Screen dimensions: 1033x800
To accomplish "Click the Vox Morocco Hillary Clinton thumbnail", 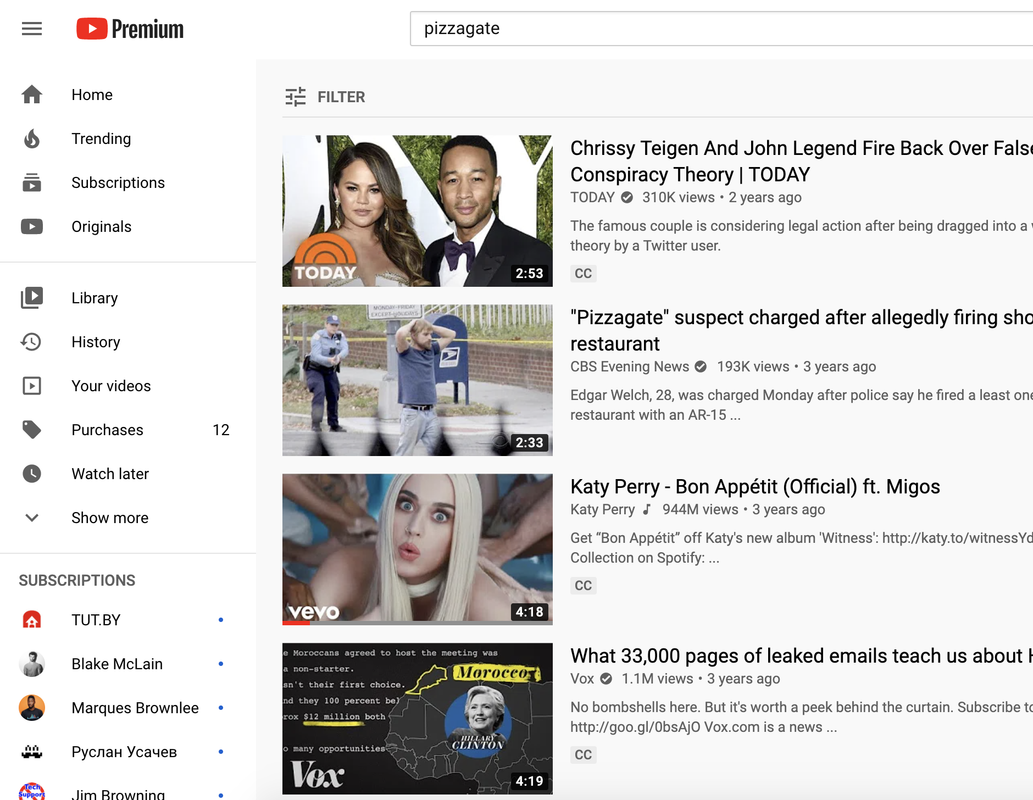I will pos(417,718).
